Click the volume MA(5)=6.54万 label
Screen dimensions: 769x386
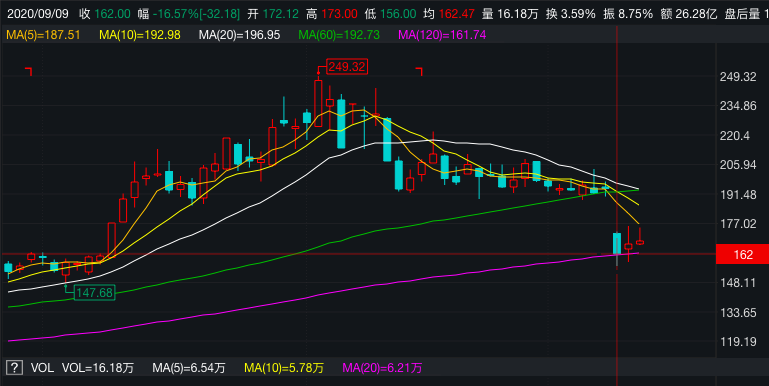tap(189, 368)
